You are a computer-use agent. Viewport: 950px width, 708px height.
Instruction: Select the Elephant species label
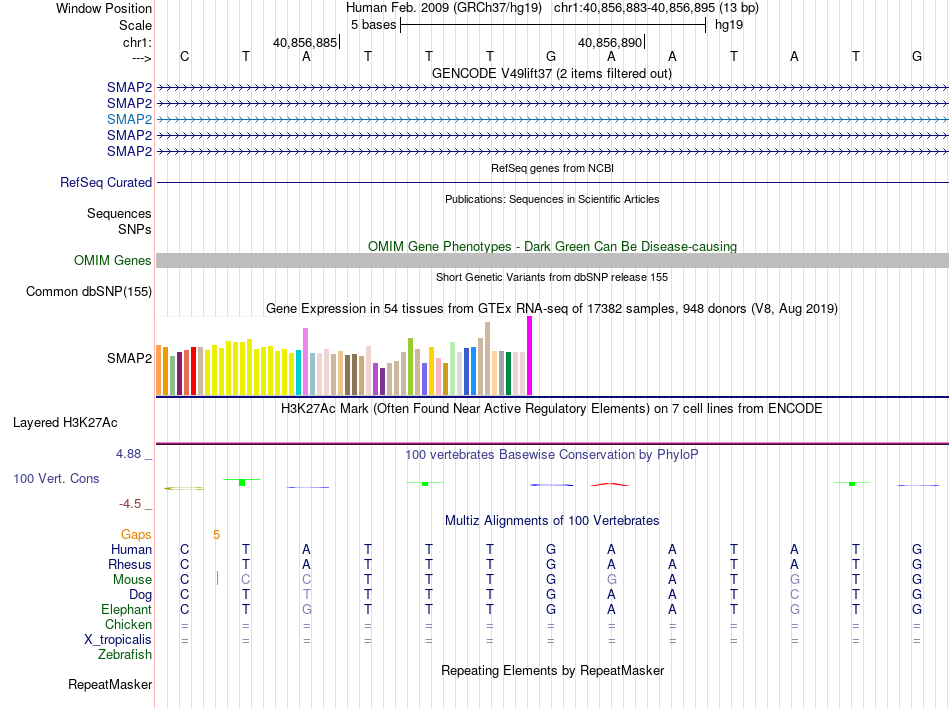click(x=126, y=609)
